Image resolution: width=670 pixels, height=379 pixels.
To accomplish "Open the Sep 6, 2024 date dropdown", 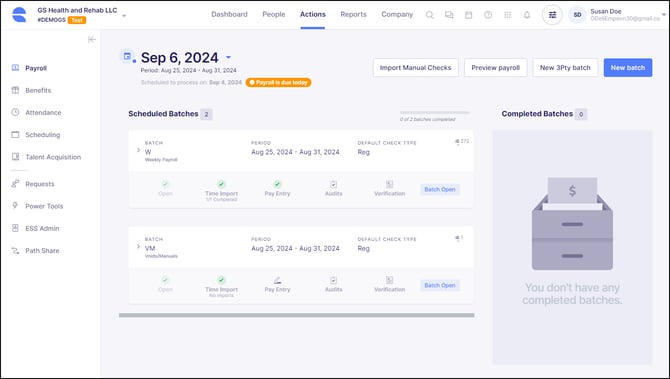I will 228,57.
